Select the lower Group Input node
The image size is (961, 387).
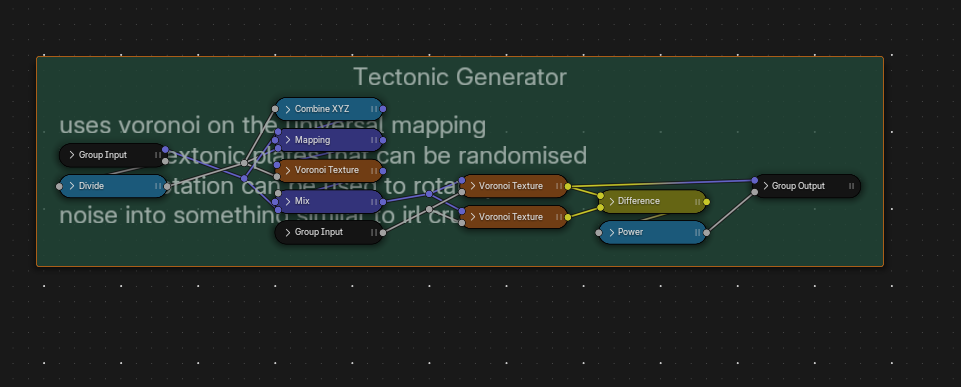tap(329, 232)
